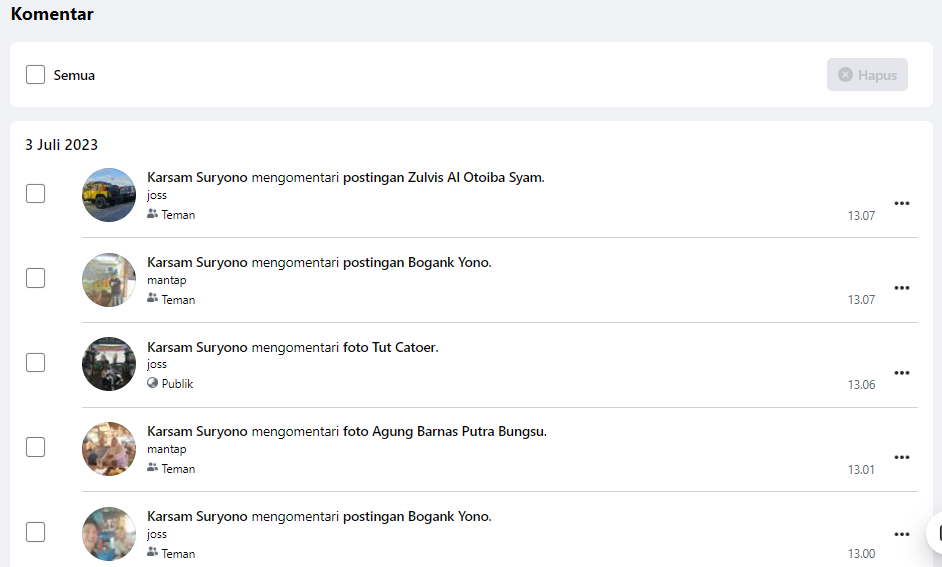This screenshot has width=942, height=567.
Task: Open three-dot menu for 13.06 Tut Catoer comment
Action: click(x=901, y=373)
